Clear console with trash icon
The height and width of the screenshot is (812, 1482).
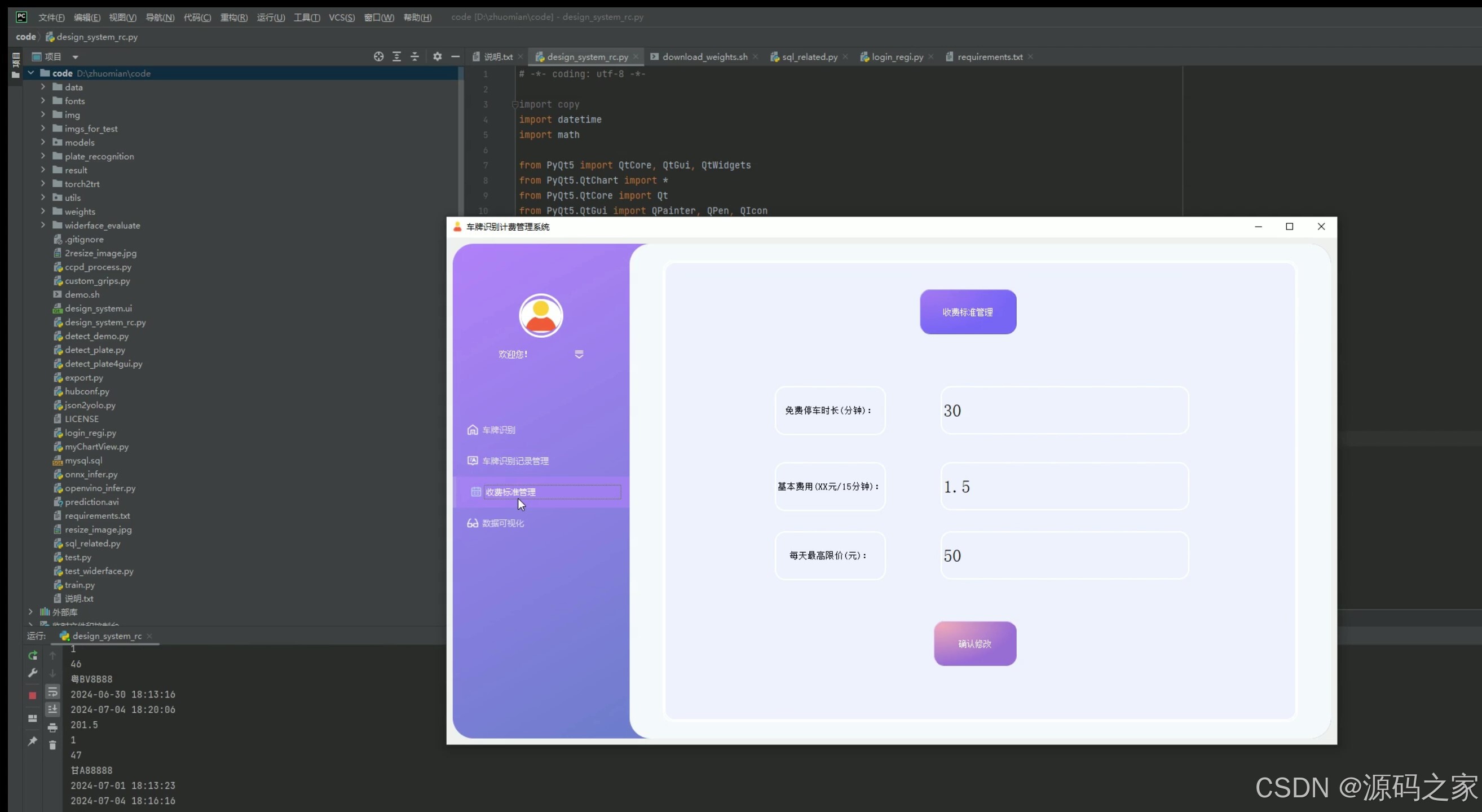tap(52, 745)
